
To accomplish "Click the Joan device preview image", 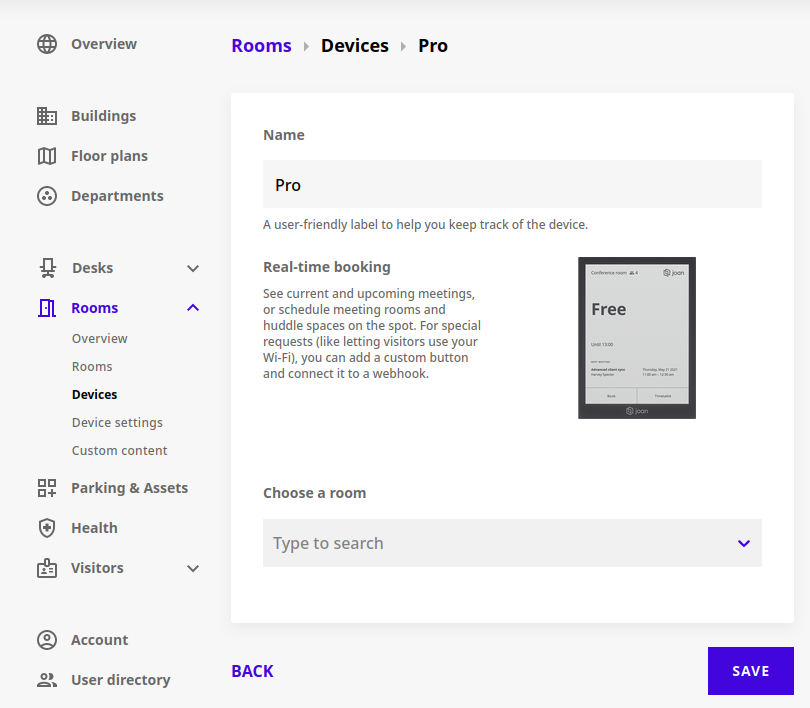I will coord(637,338).
